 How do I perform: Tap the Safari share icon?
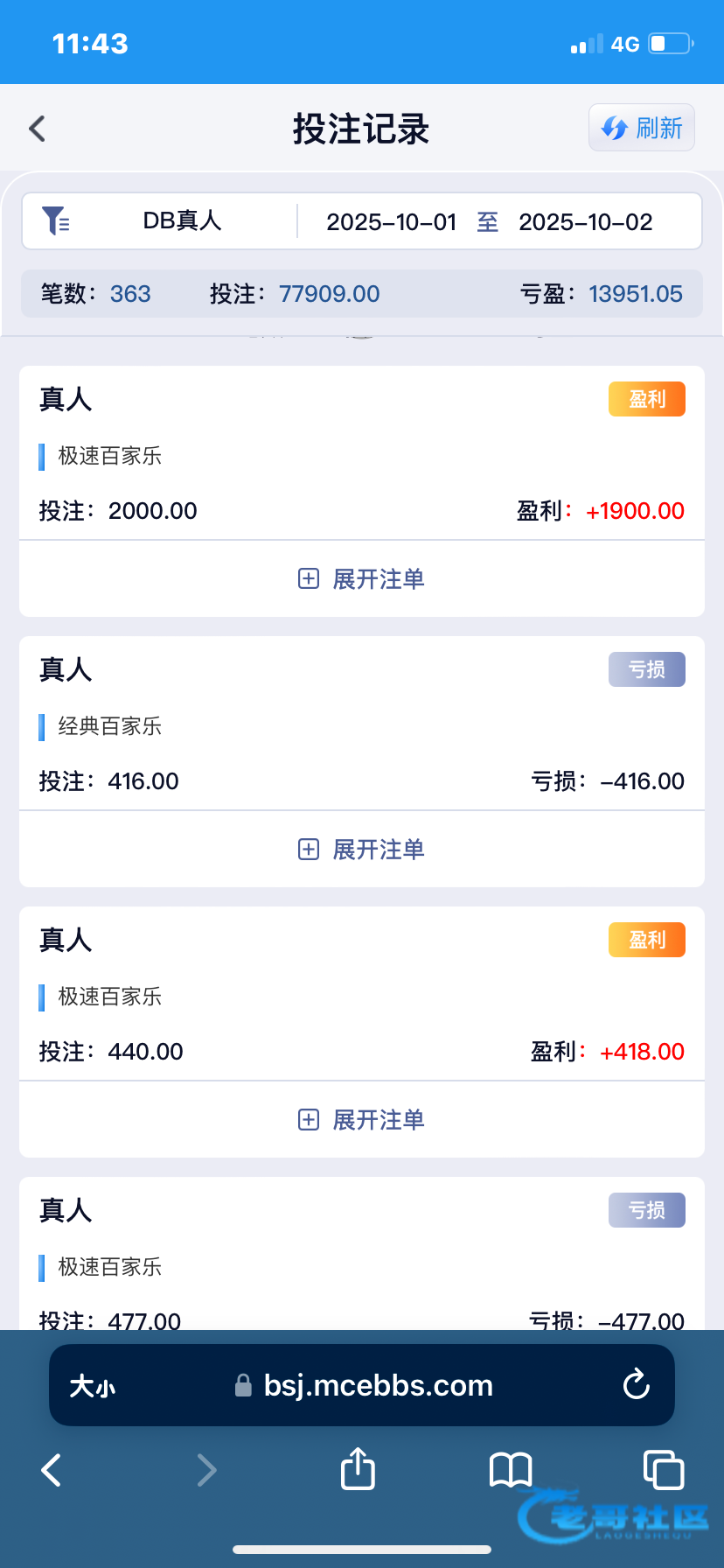[x=358, y=1468]
